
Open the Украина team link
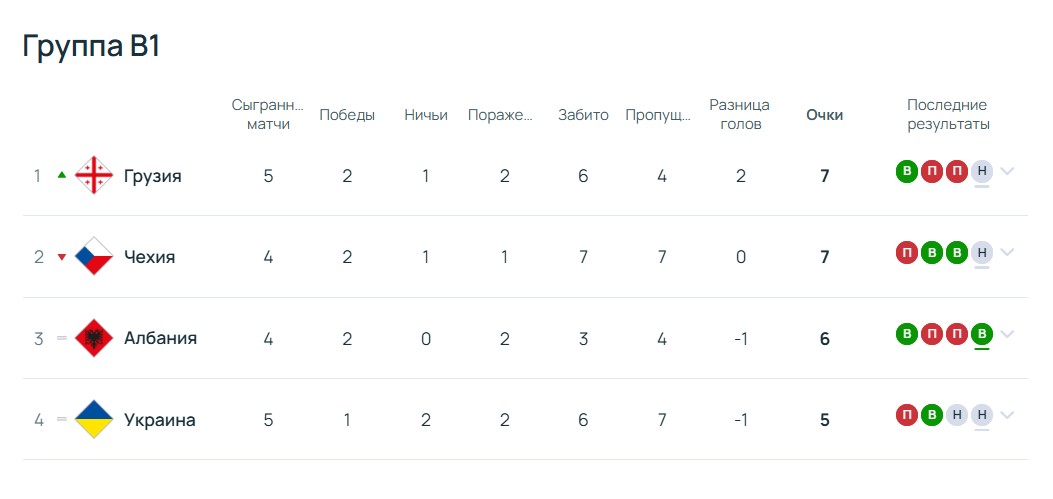tap(160, 420)
